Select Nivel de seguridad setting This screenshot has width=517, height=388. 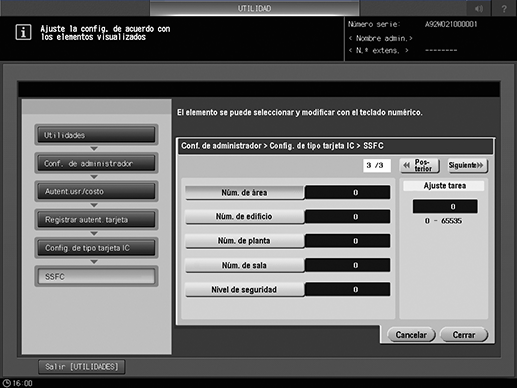(244, 290)
